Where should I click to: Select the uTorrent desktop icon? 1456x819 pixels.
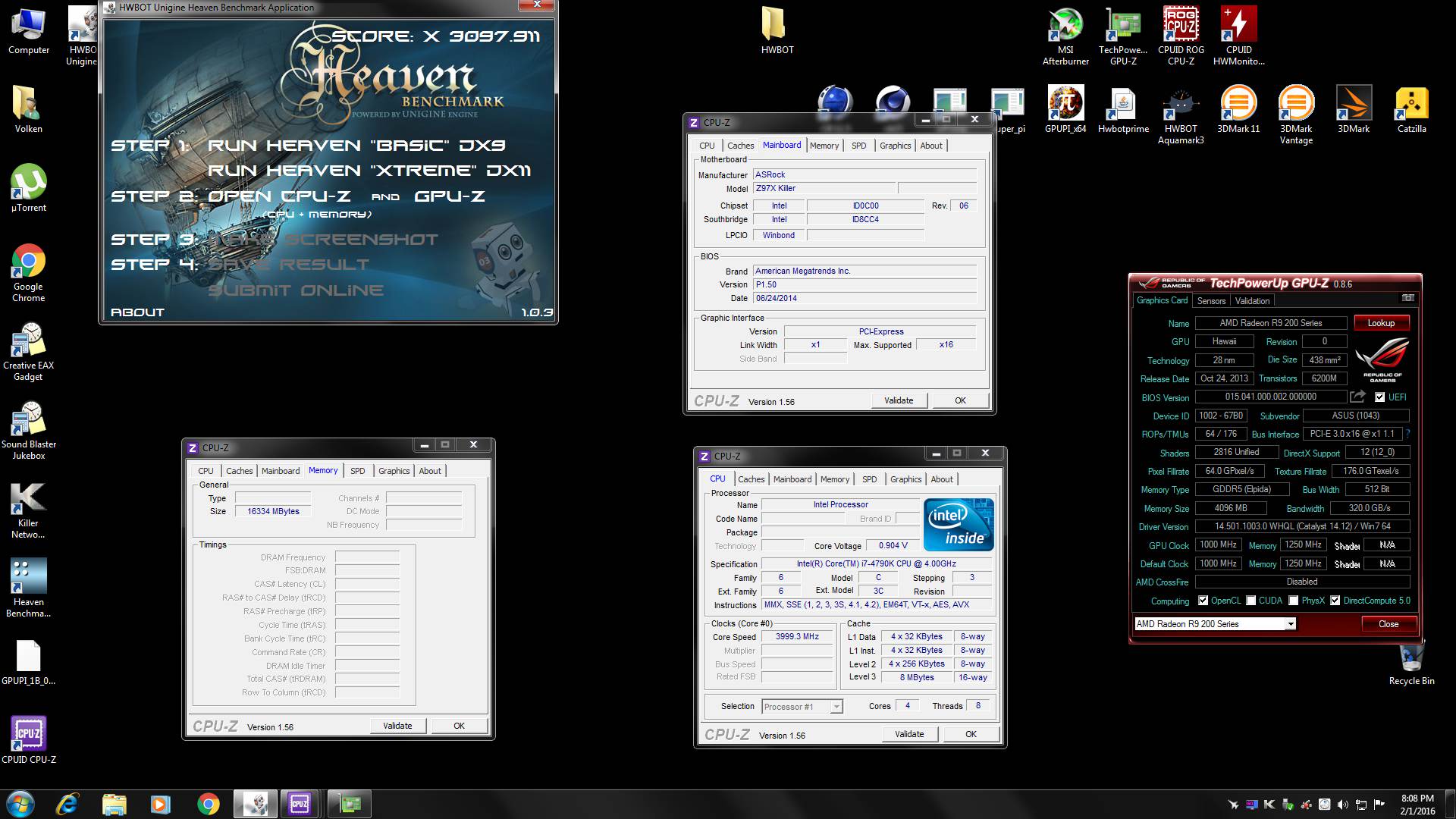29,187
